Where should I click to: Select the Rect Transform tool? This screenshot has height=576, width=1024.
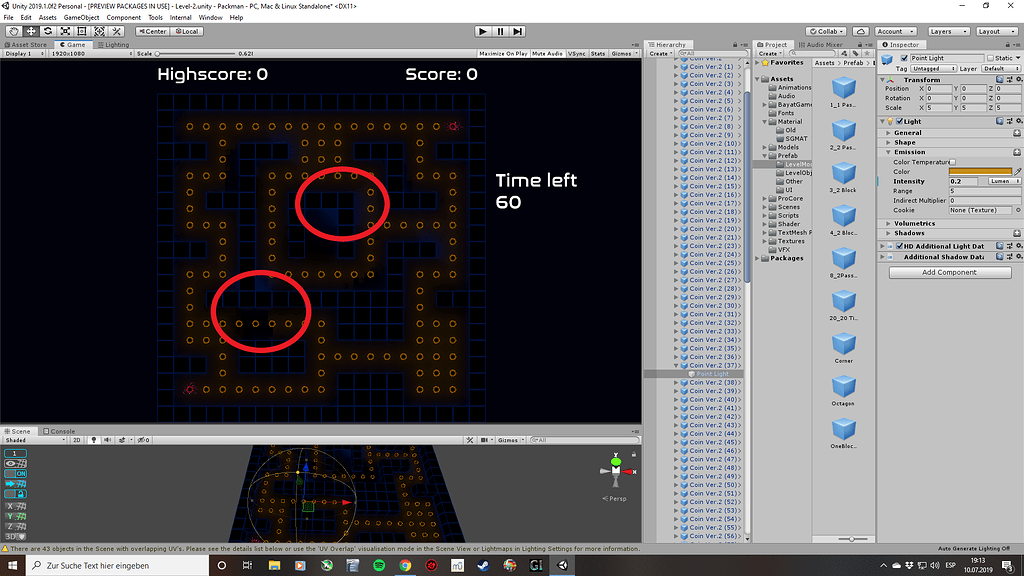coord(83,31)
